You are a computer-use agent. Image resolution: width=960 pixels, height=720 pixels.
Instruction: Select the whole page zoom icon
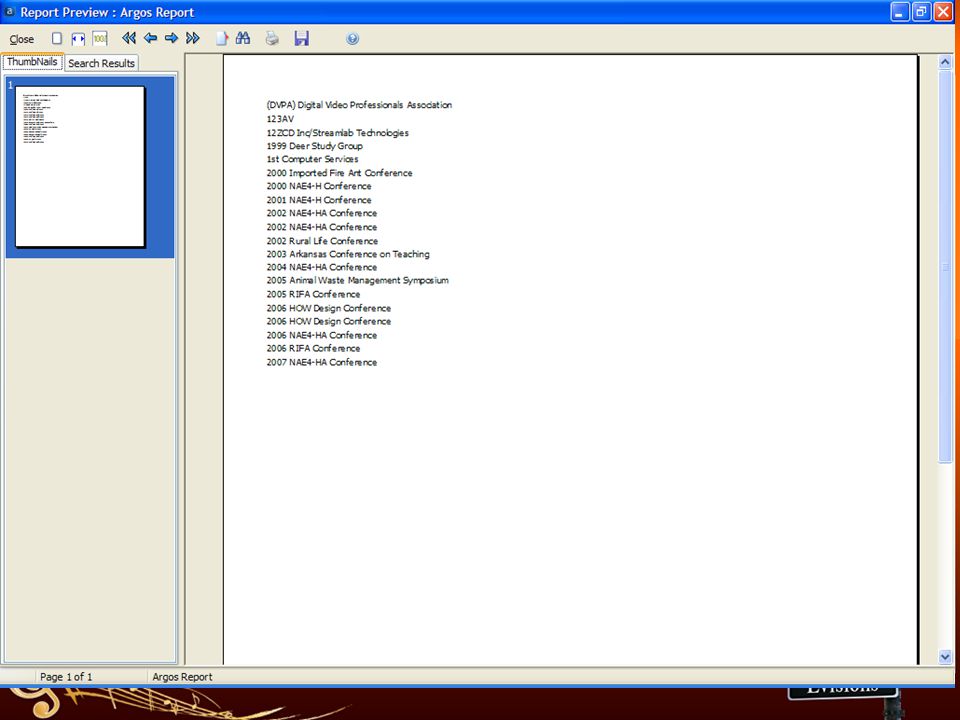(56, 39)
